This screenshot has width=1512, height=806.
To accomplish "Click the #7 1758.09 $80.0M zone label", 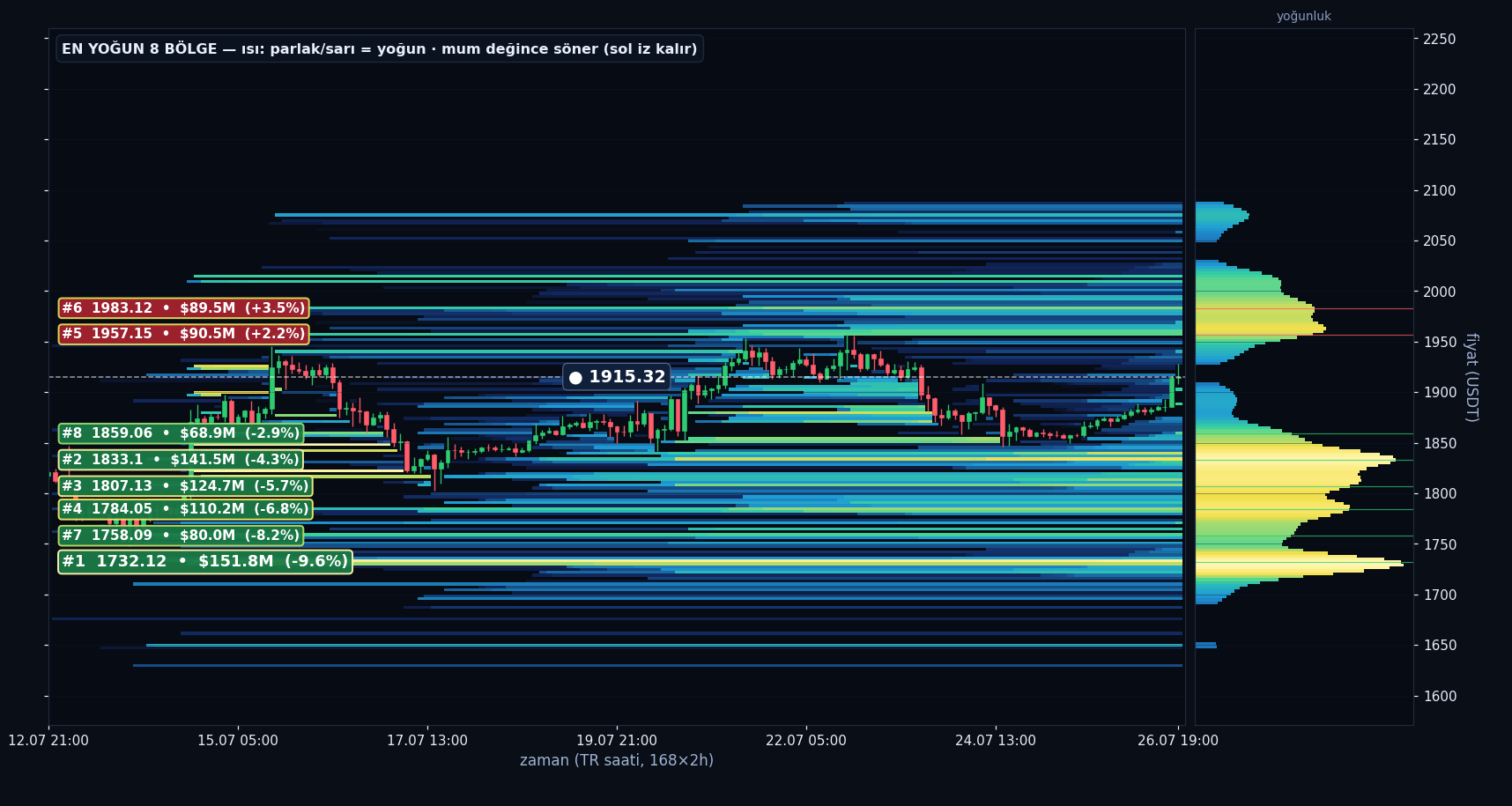I will pos(181,536).
